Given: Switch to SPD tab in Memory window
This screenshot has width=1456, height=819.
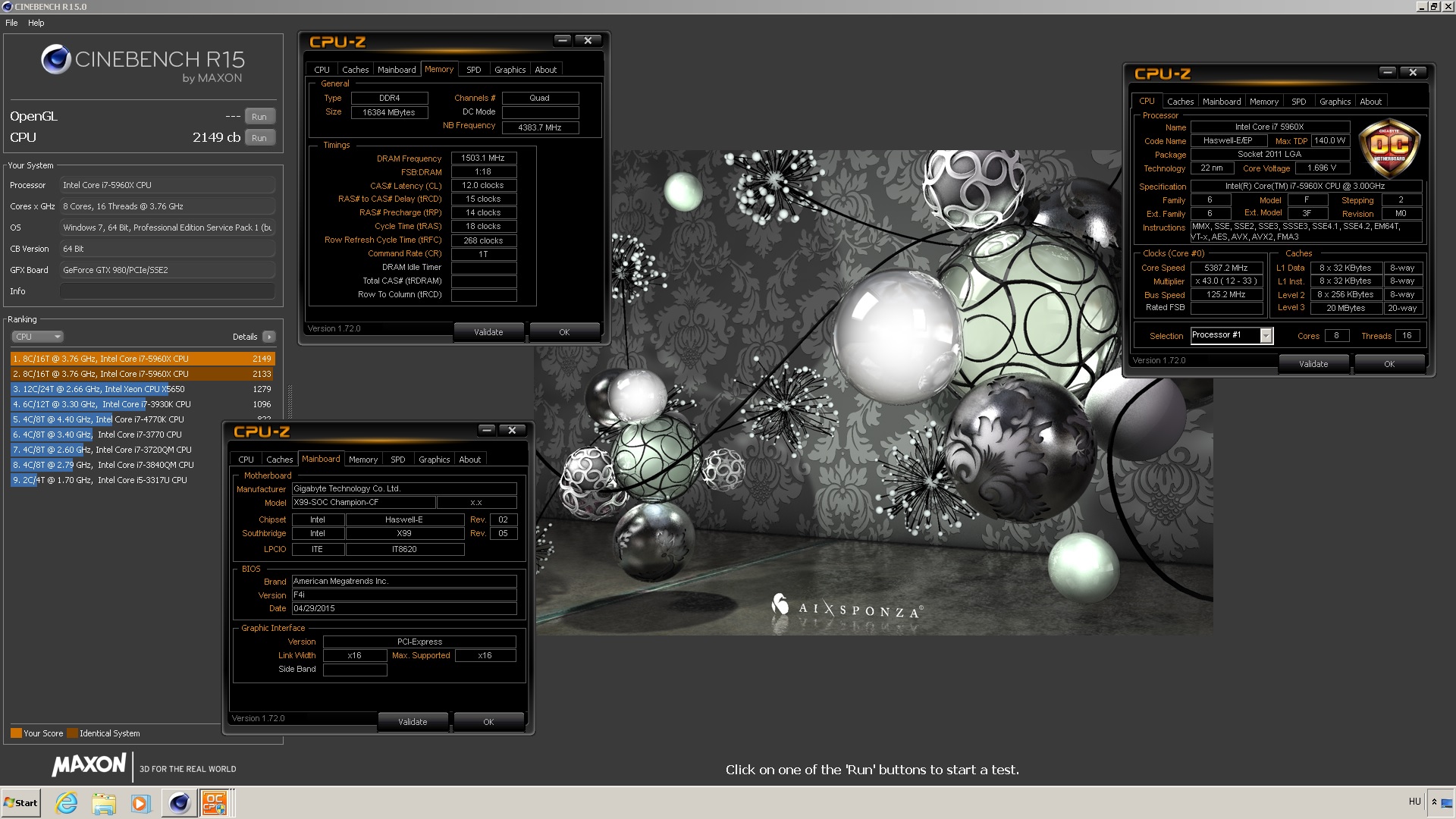Looking at the screenshot, I should click(x=473, y=70).
